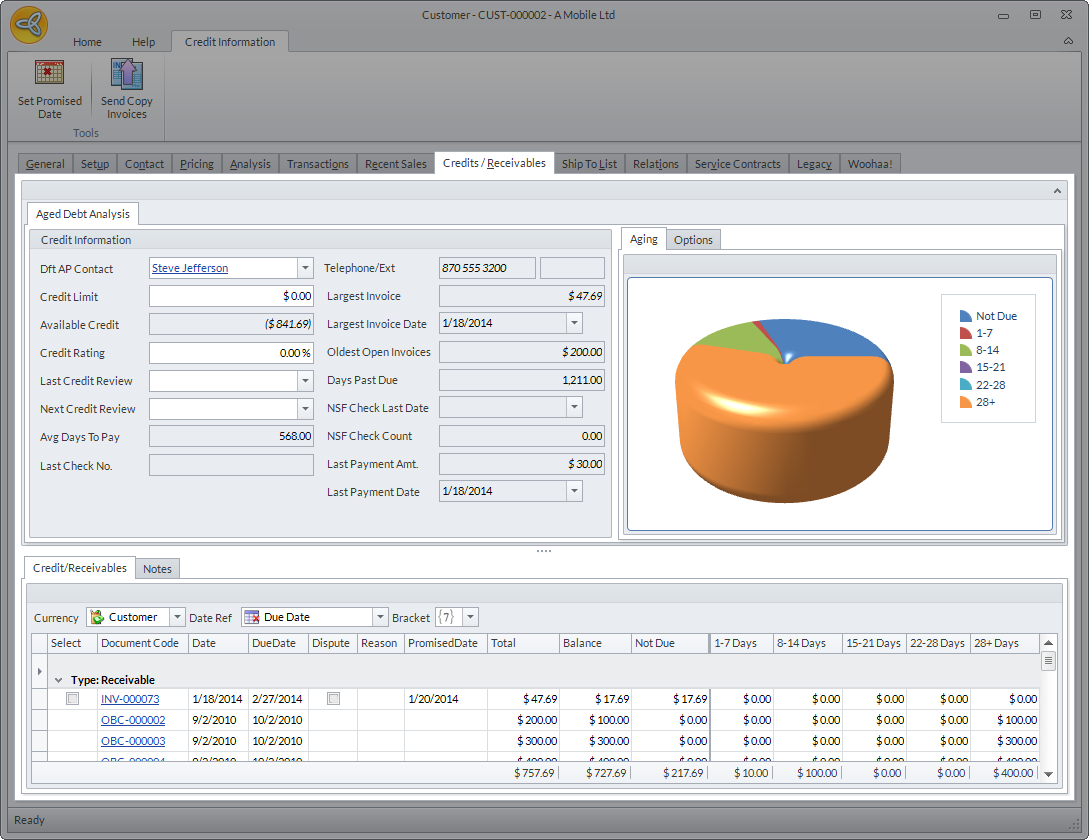Expand the Last Credit Review date picker

coord(305,381)
